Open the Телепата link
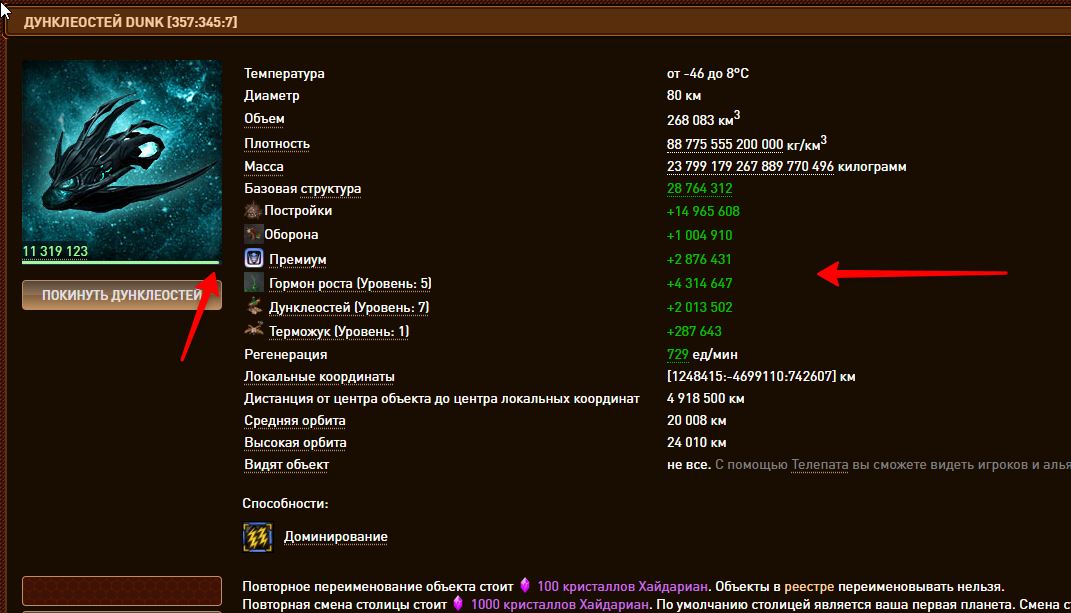Image resolution: width=1071 pixels, height=613 pixels. (819, 465)
